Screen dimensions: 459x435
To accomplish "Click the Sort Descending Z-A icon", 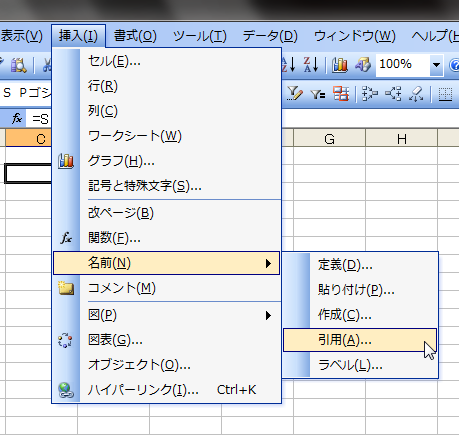I will point(311,64).
